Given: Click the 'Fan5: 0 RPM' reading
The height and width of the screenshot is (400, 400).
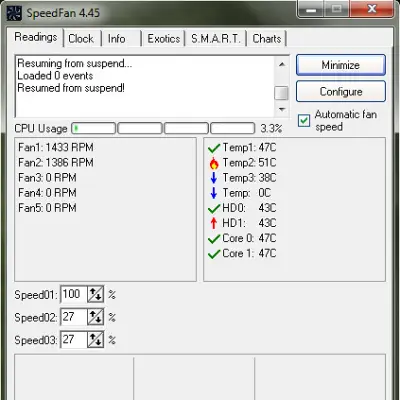Looking at the screenshot, I should pos(47,208).
